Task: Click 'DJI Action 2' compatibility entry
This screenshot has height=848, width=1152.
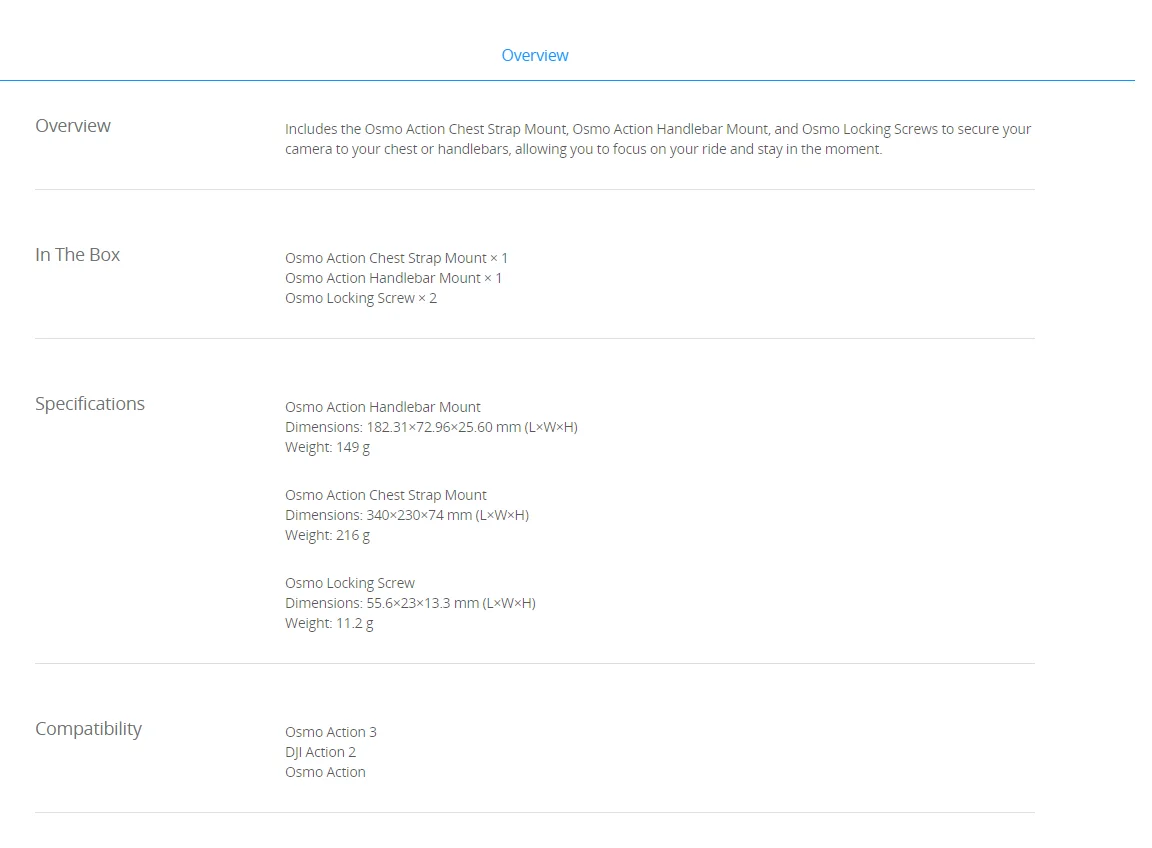Action: [x=320, y=752]
